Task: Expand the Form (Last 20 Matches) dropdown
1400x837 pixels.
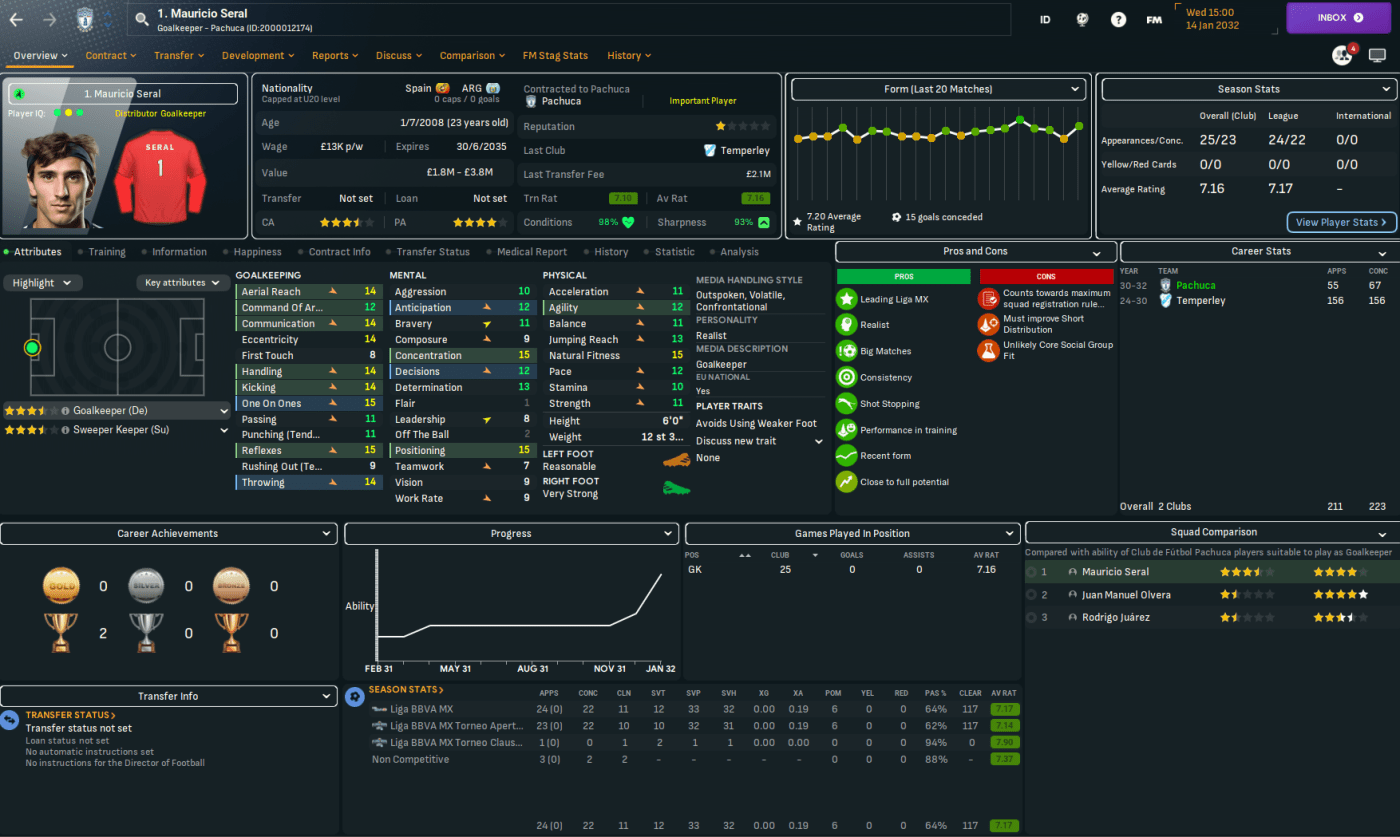Action: click(x=938, y=89)
